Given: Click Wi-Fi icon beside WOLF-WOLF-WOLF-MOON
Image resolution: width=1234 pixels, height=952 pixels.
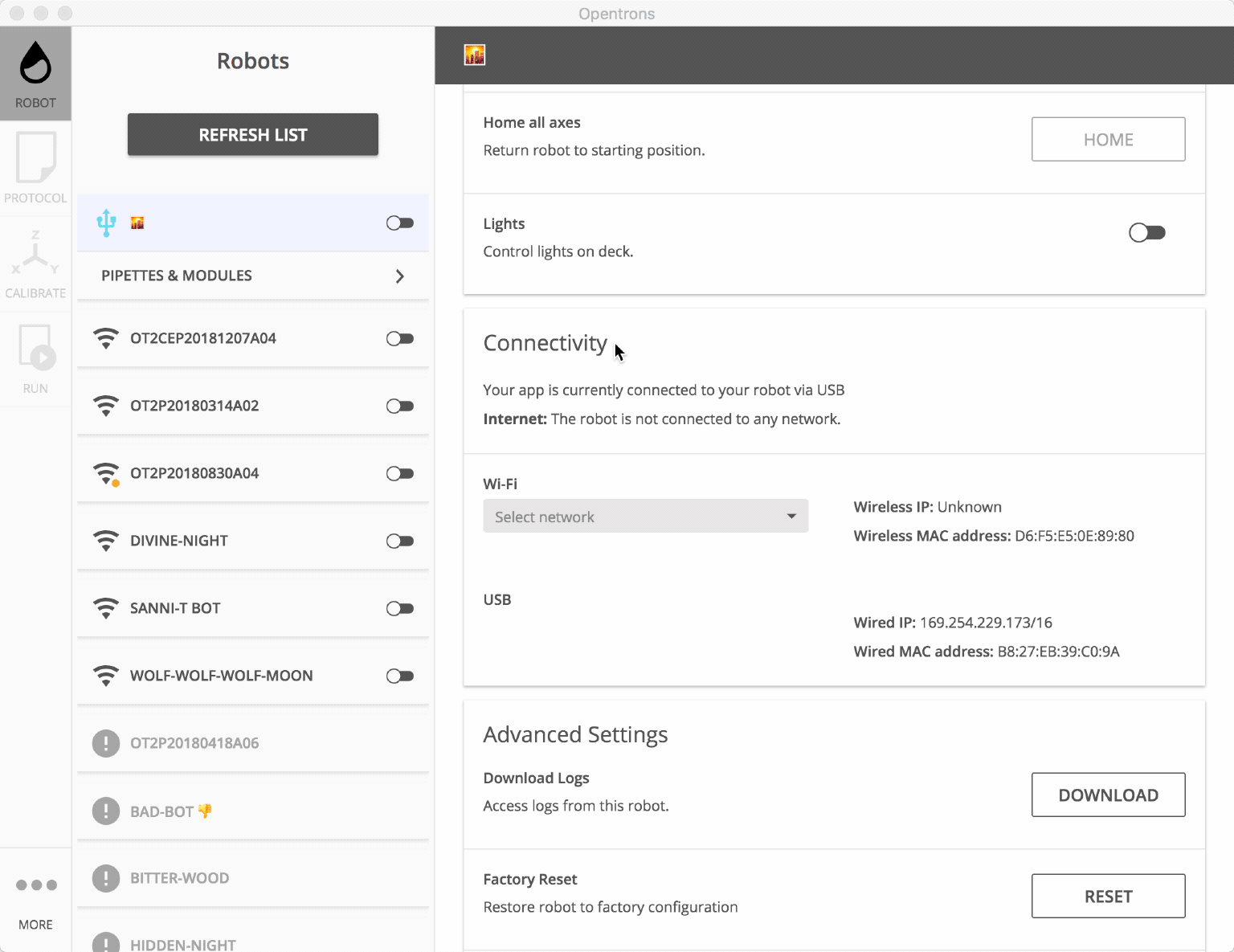Looking at the screenshot, I should point(105,676).
